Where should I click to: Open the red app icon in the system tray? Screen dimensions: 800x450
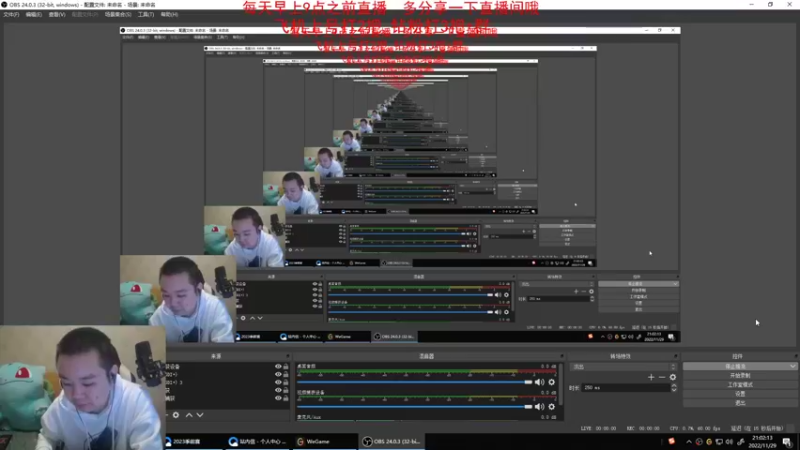coord(671,441)
